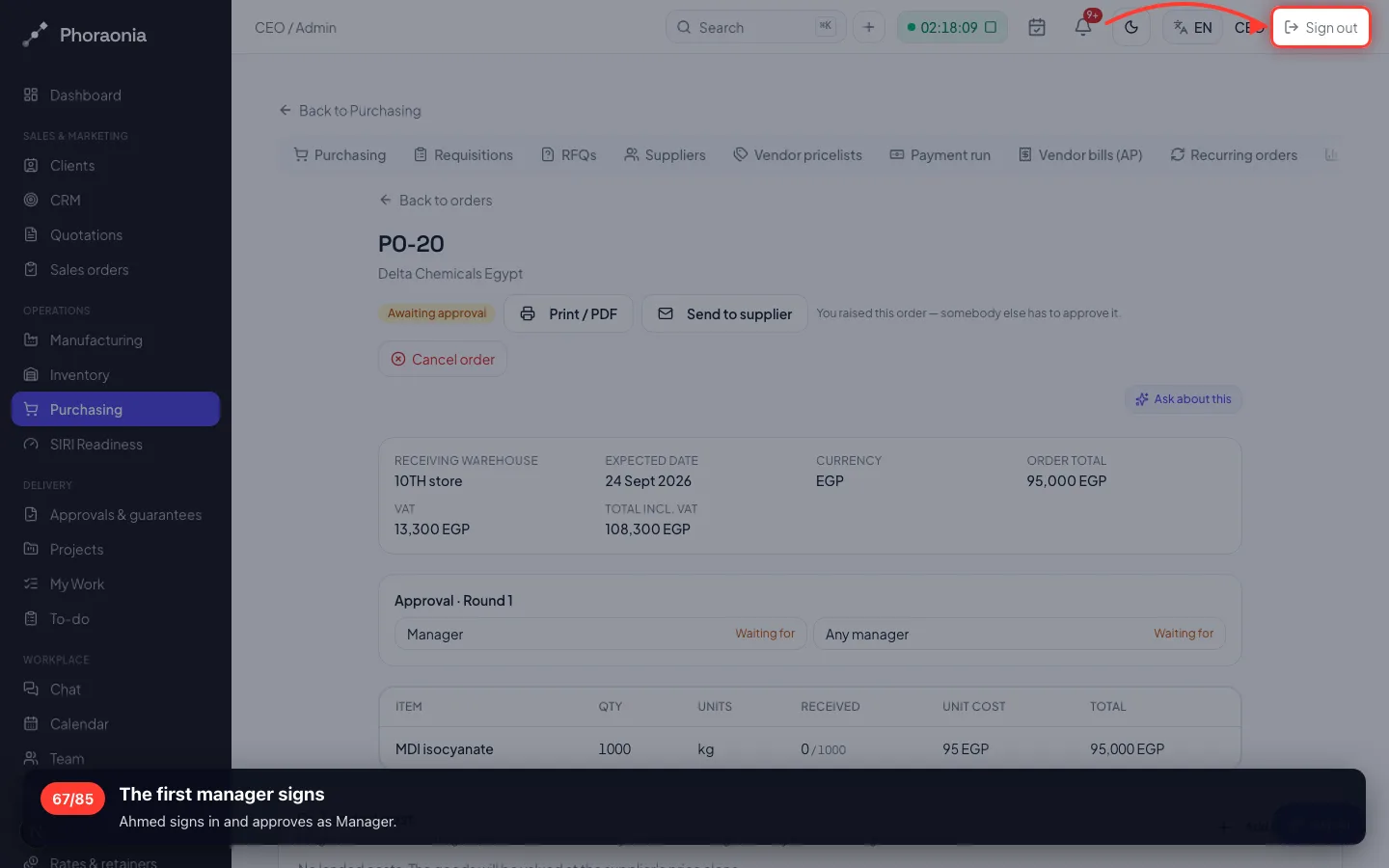This screenshot has width=1389, height=868.
Task: Select Purchasing in sidebar
Action: 116,409
